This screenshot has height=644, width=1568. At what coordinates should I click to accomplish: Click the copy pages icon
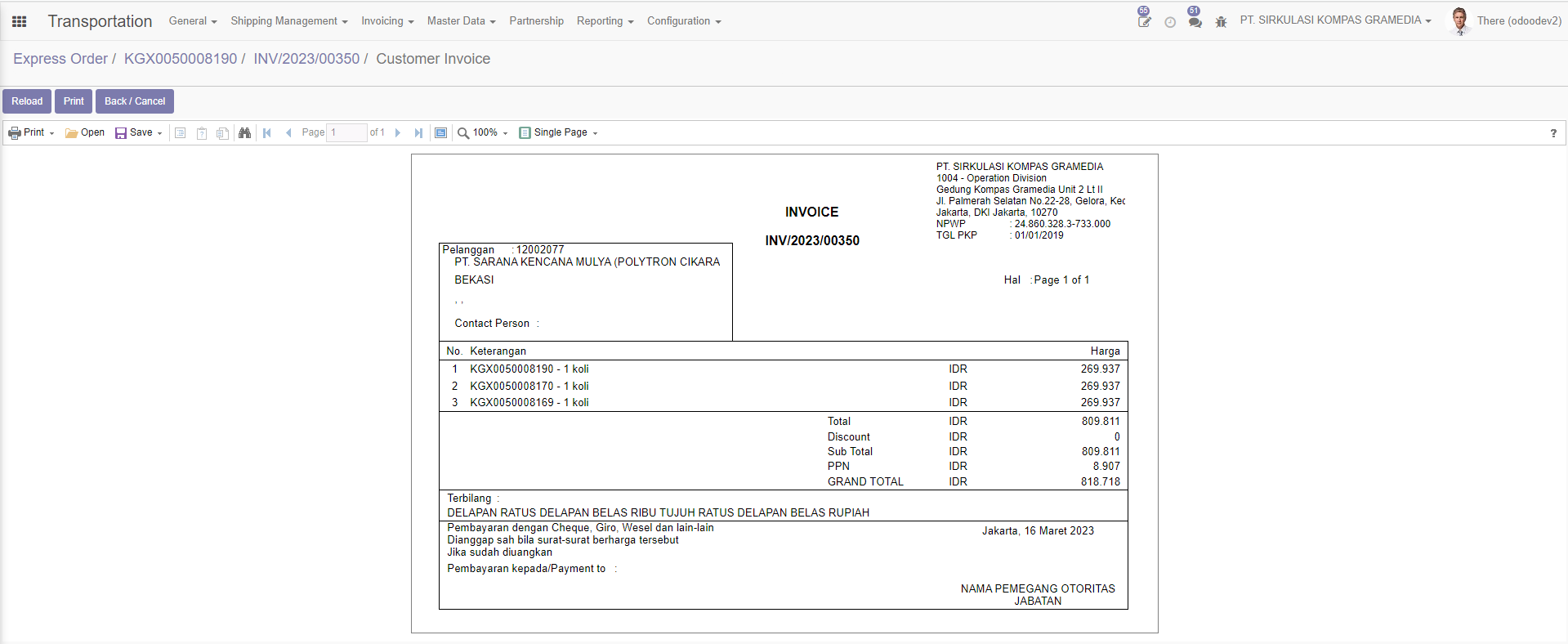pyautogui.click(x=222, y=133)
